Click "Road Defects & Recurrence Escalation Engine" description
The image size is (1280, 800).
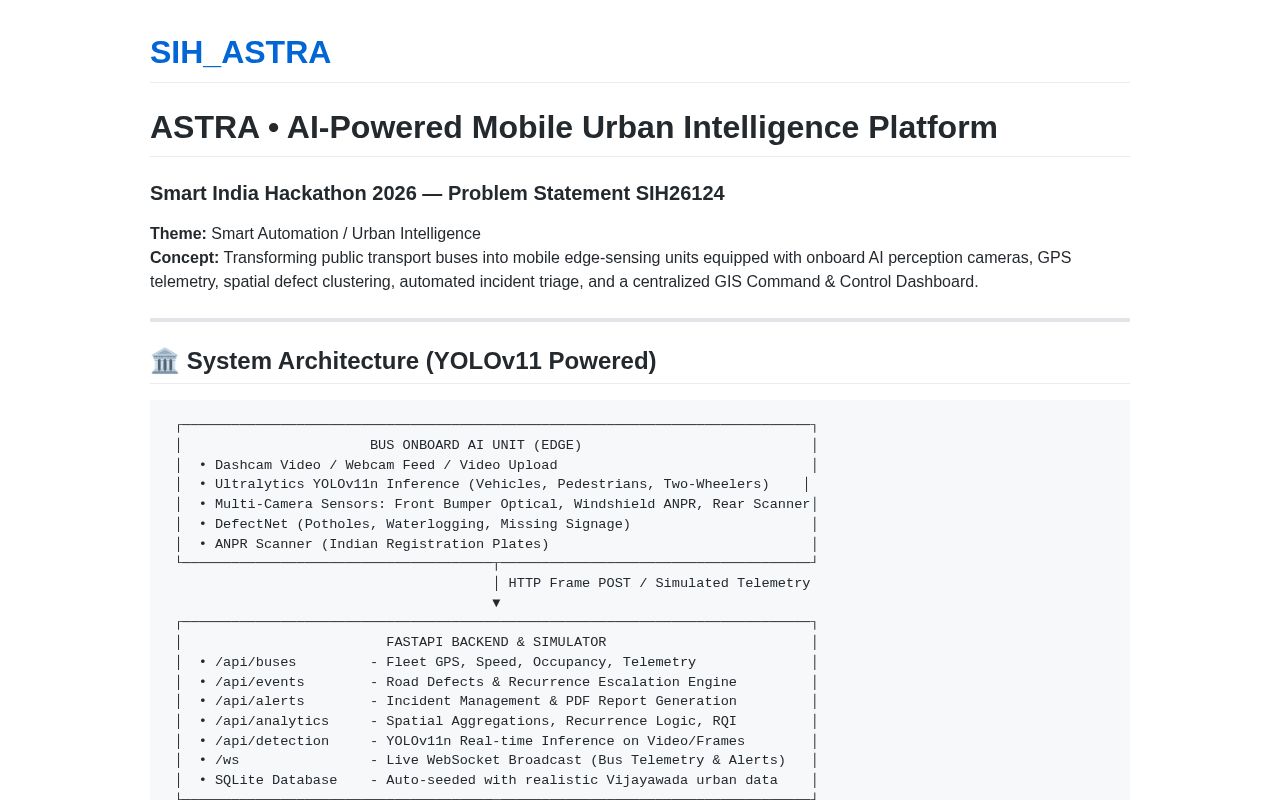(x=561, y=682)
